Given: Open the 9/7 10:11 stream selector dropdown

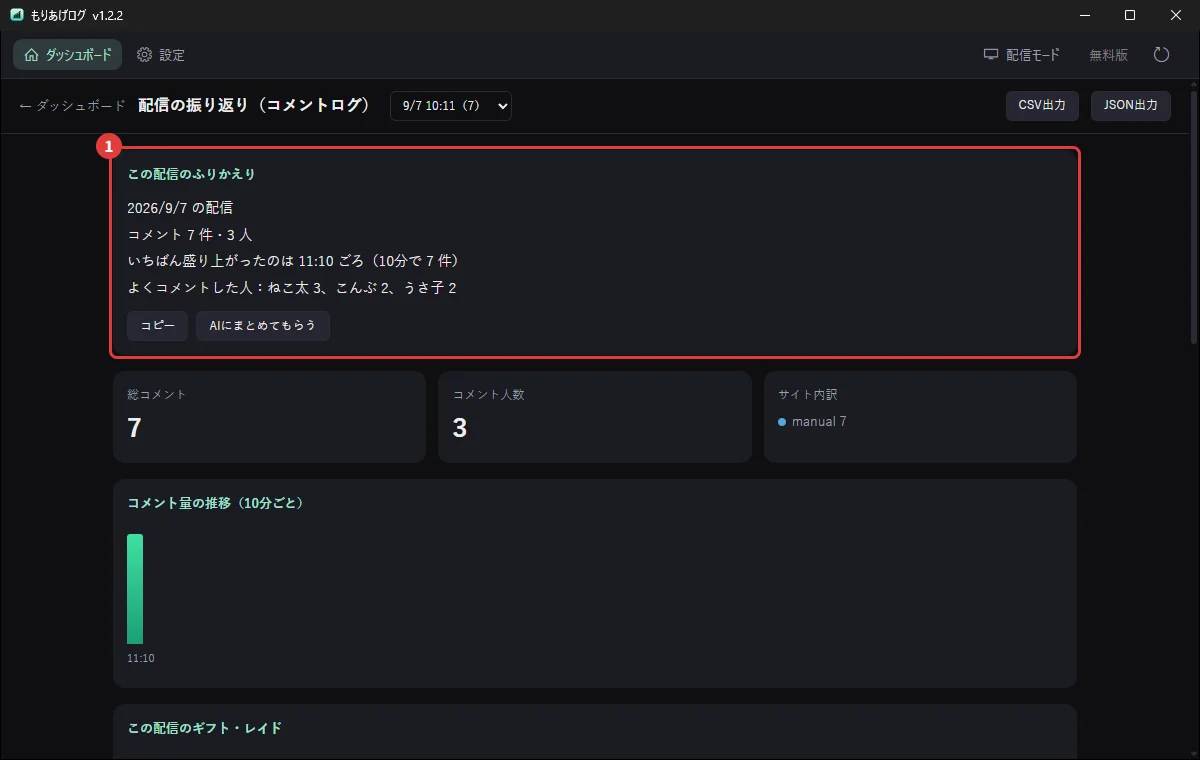Looking at the screenshot, I should [451, 106].
